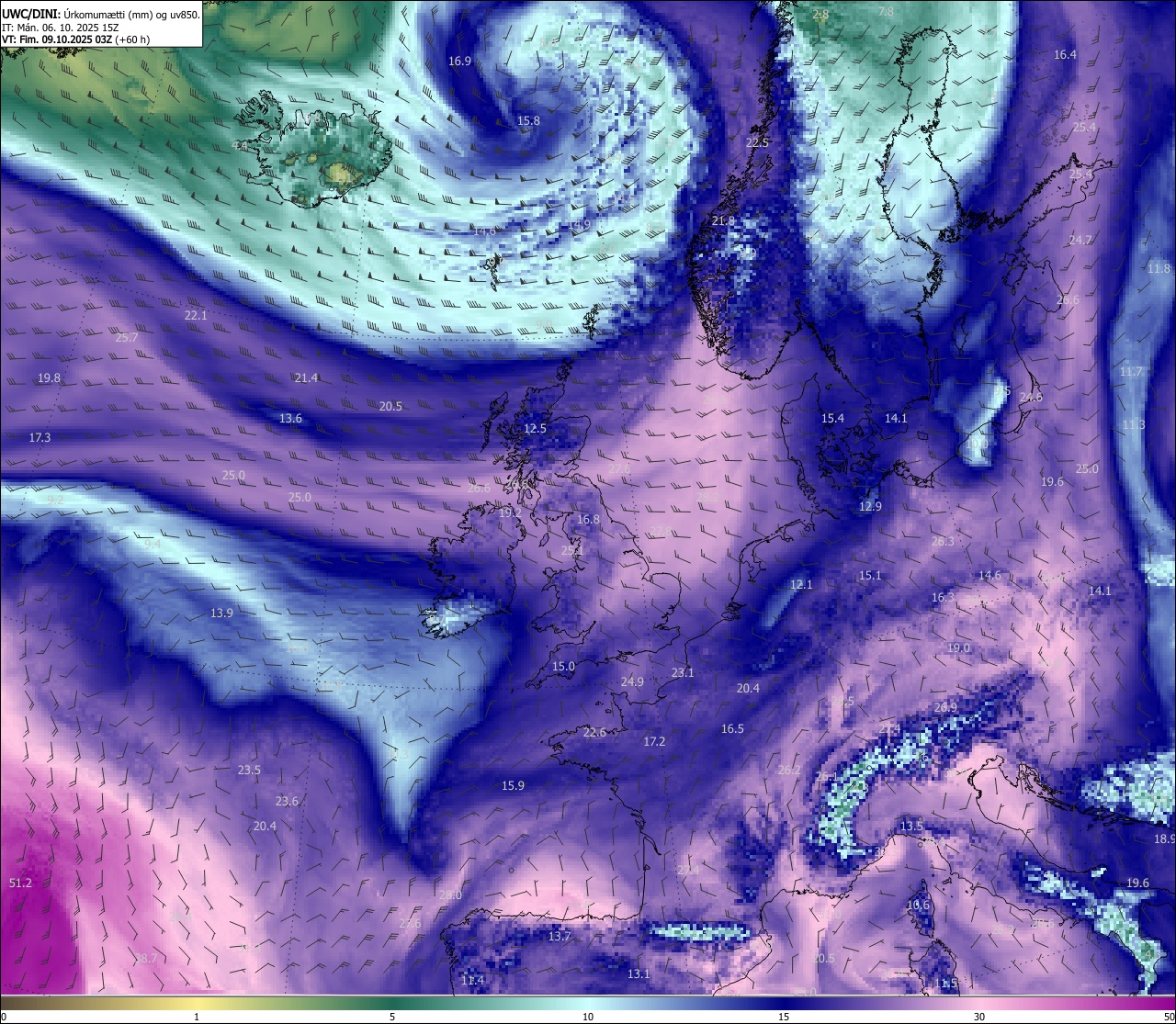Click the 11.4 value over Portugal
Screen dimensions: 1176x1024
[x=472, y=981]
